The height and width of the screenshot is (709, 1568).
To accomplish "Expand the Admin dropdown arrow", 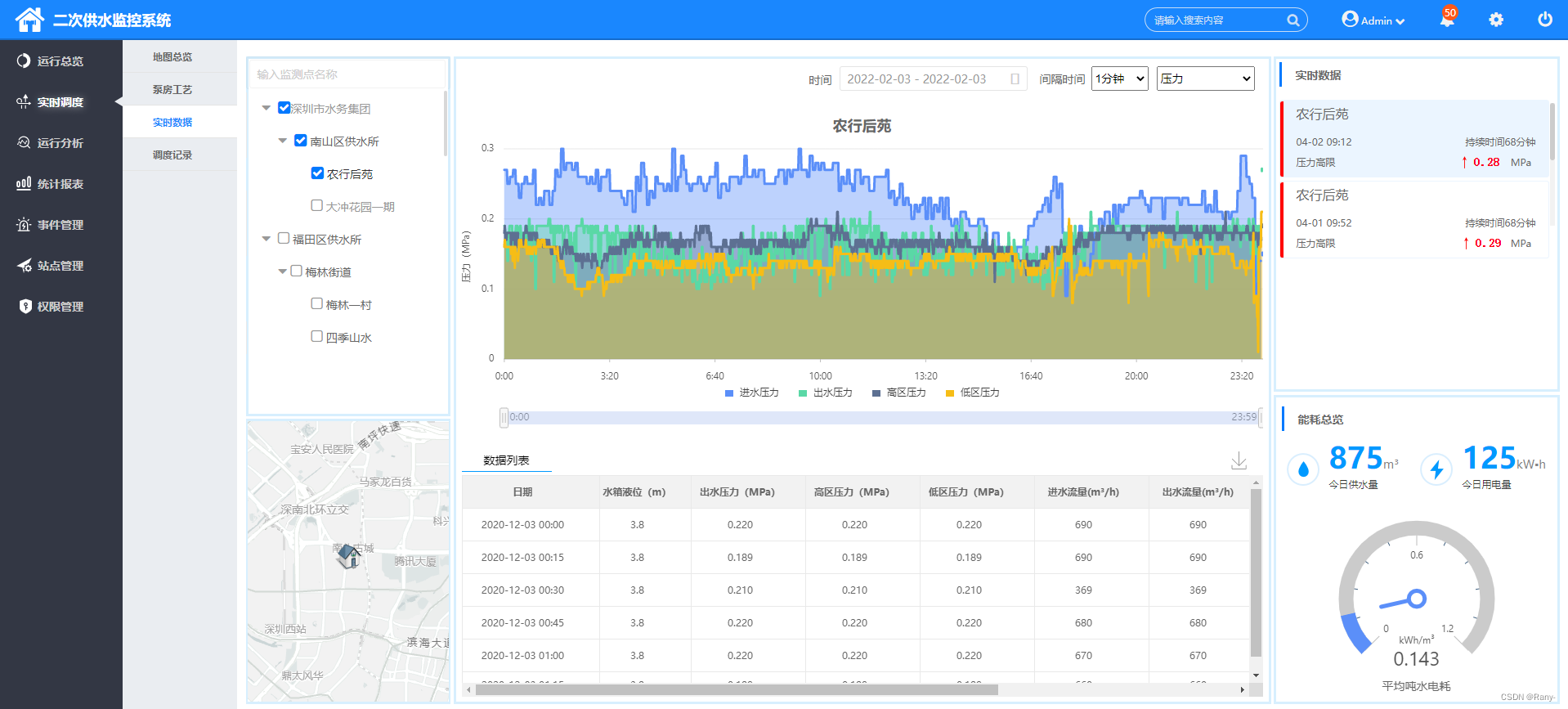I will 1400,21.
